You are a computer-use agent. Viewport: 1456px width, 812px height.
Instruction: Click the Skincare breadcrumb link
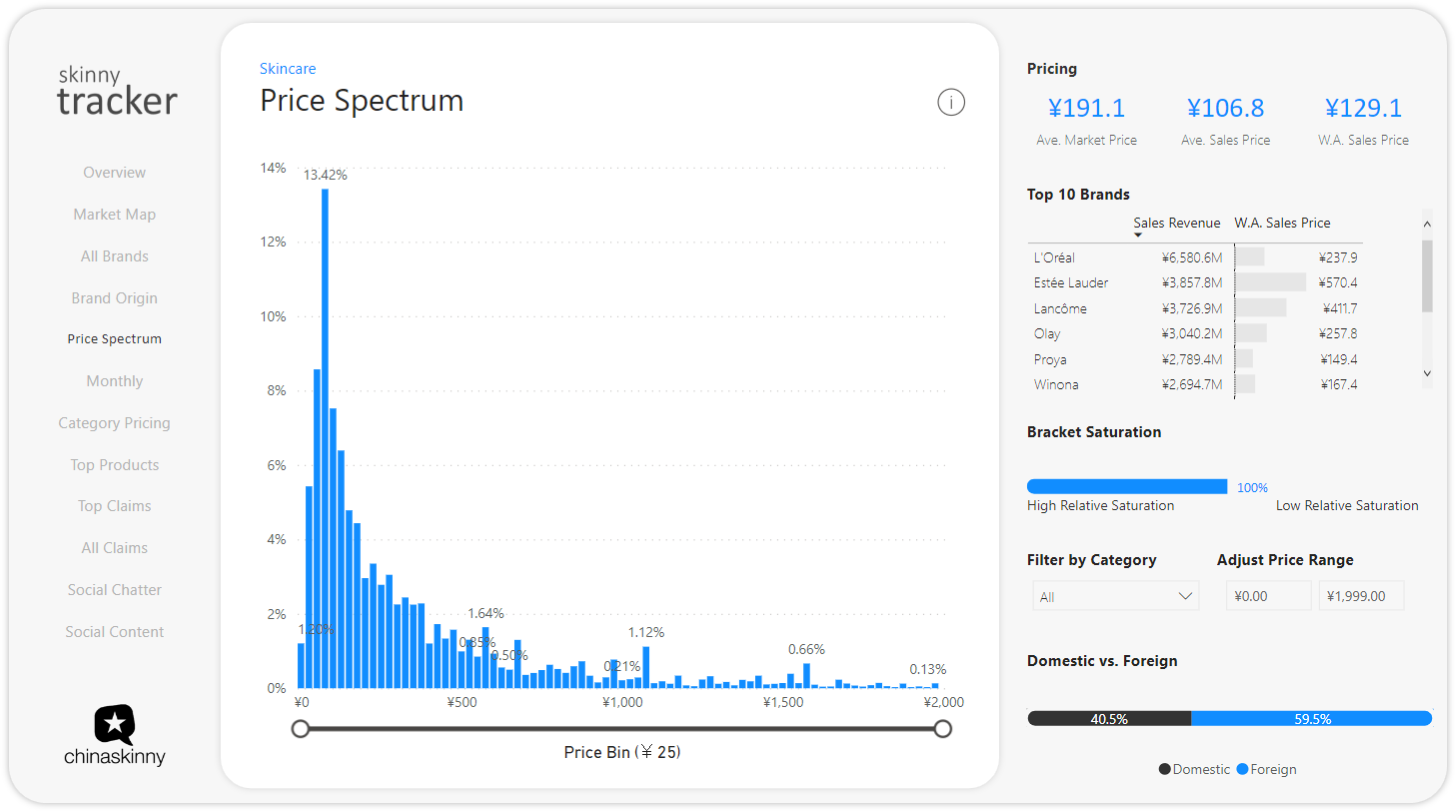point(287,69)
